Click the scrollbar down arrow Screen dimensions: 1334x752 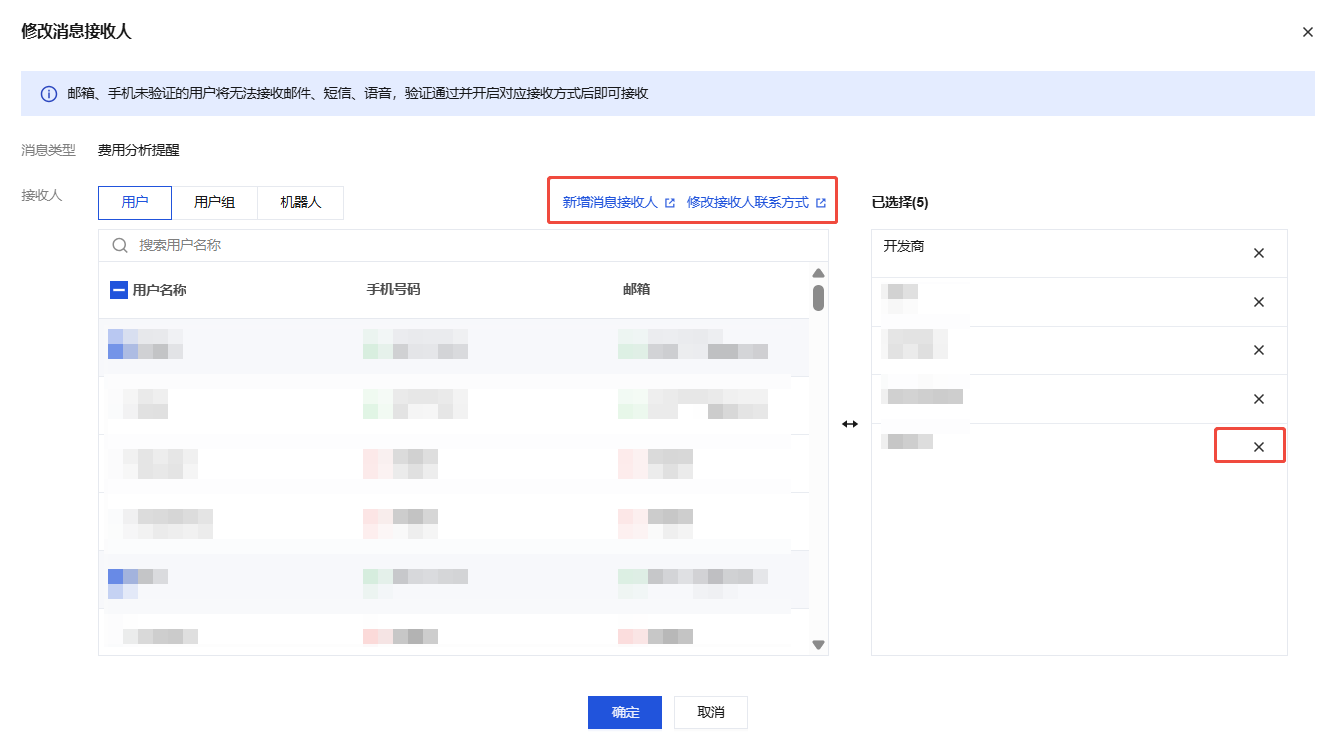[x=818, y=645]
